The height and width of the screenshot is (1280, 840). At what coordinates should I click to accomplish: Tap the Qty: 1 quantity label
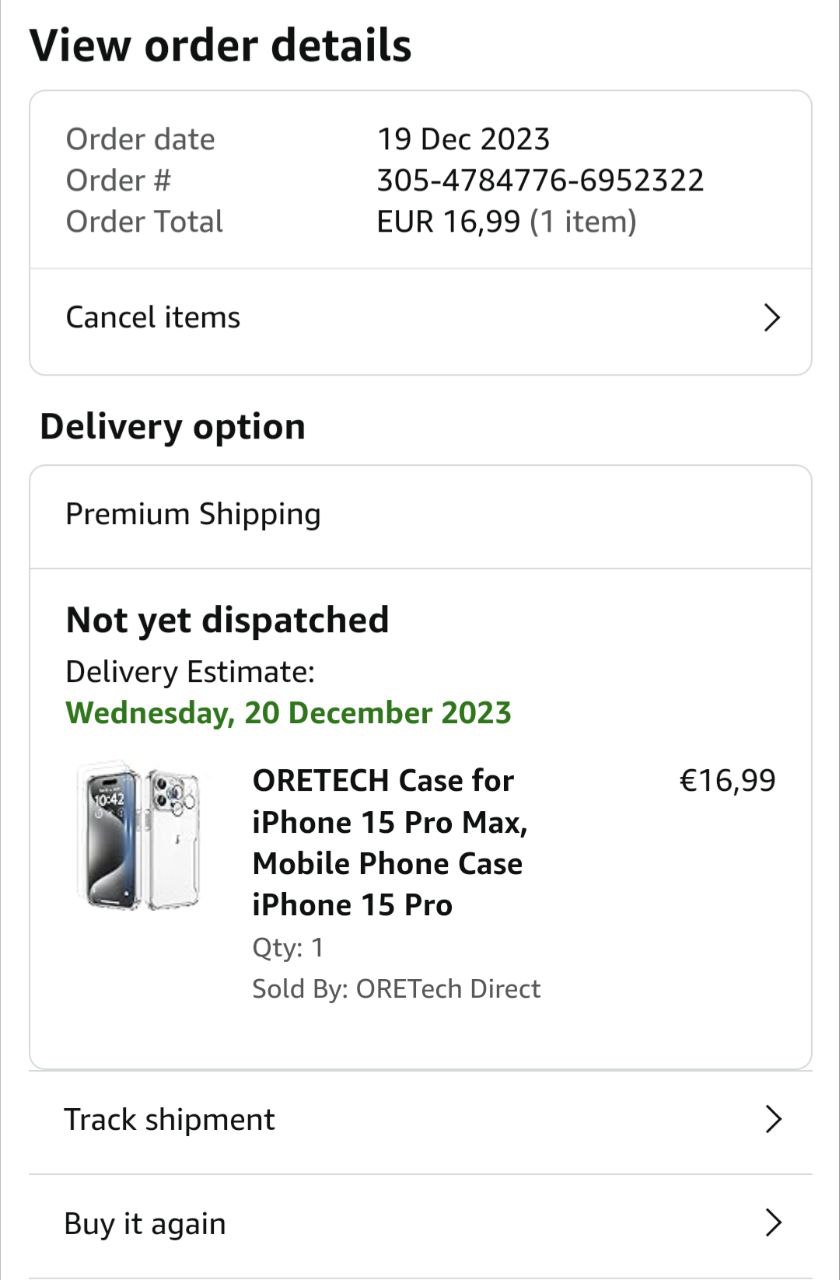[x=288, y=948]
